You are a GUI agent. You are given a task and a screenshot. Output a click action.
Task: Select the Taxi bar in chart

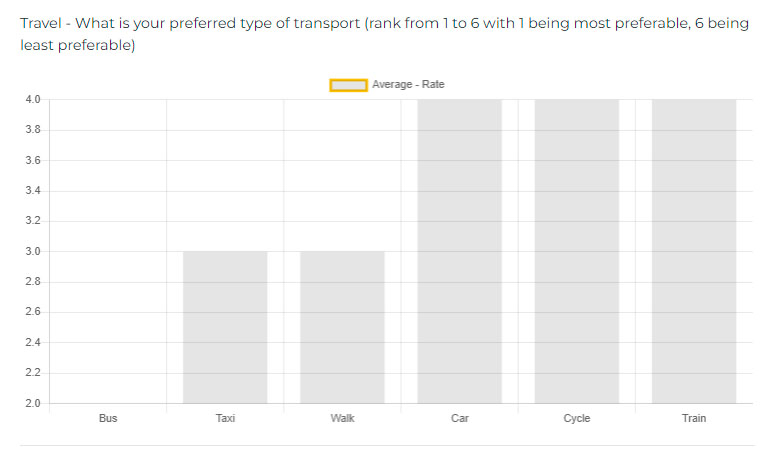point(225,327)
